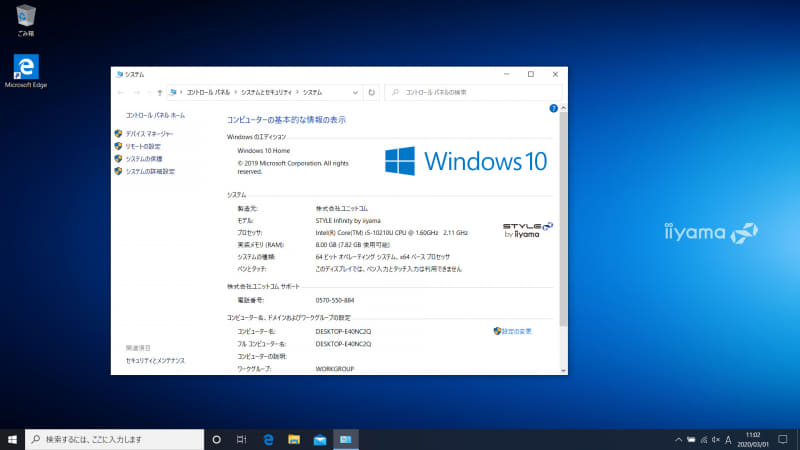Click the STYLE by iiyama logo in System window
The image size is (800, 450).
coord(527,230)
